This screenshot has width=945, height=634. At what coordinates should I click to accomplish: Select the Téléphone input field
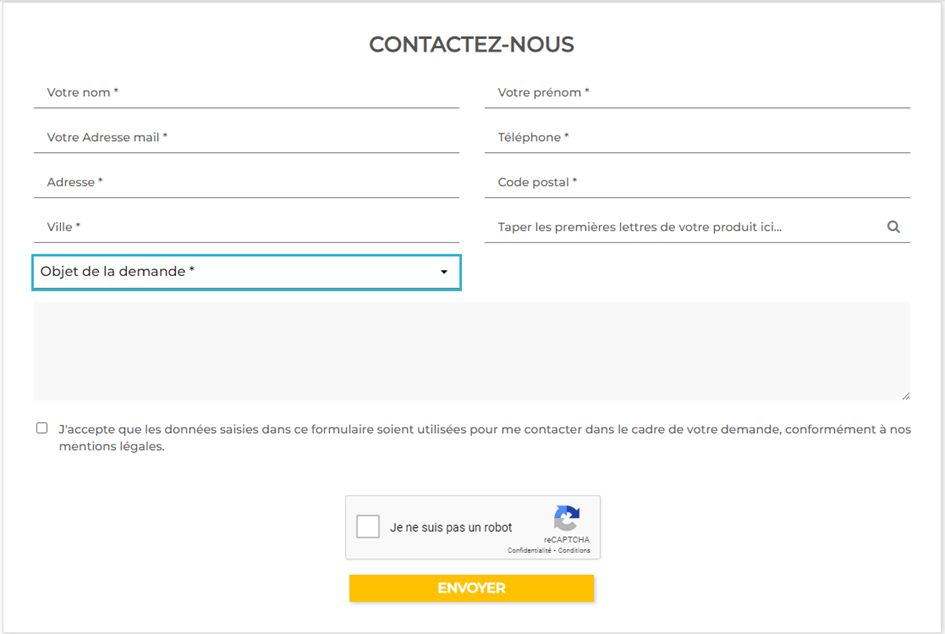point(697,137)
